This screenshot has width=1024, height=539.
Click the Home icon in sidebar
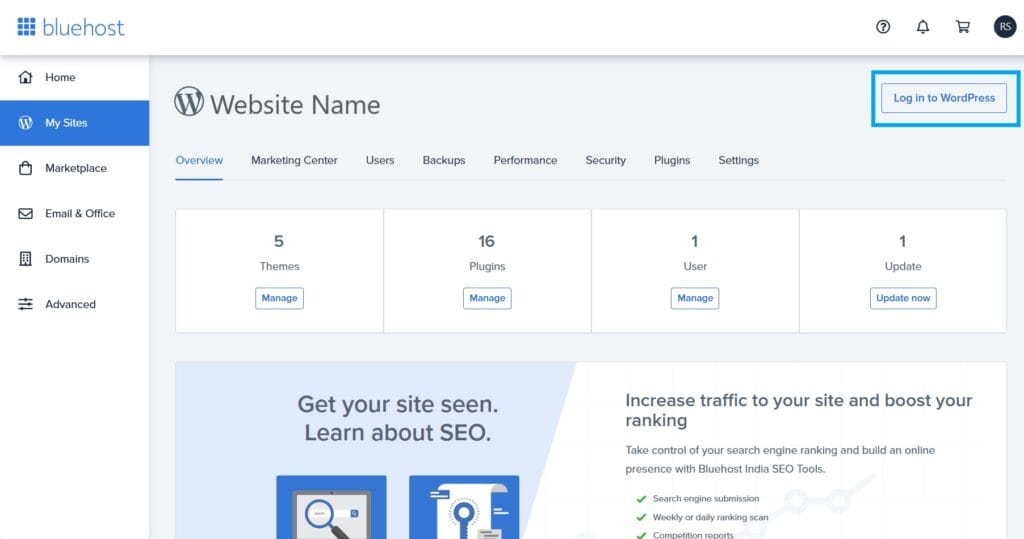[26, 77]
